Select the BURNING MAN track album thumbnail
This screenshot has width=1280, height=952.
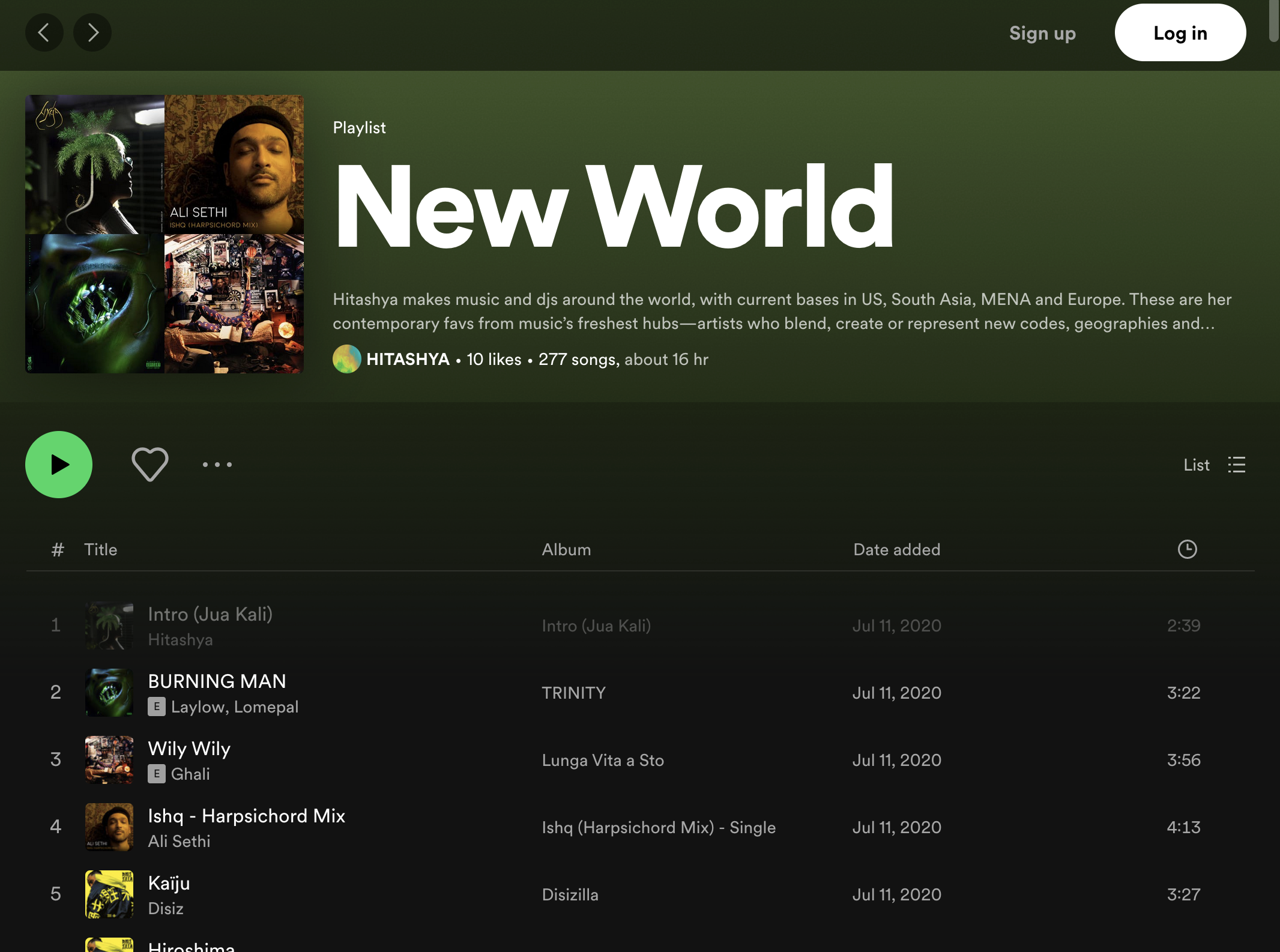tap(109, 693)
